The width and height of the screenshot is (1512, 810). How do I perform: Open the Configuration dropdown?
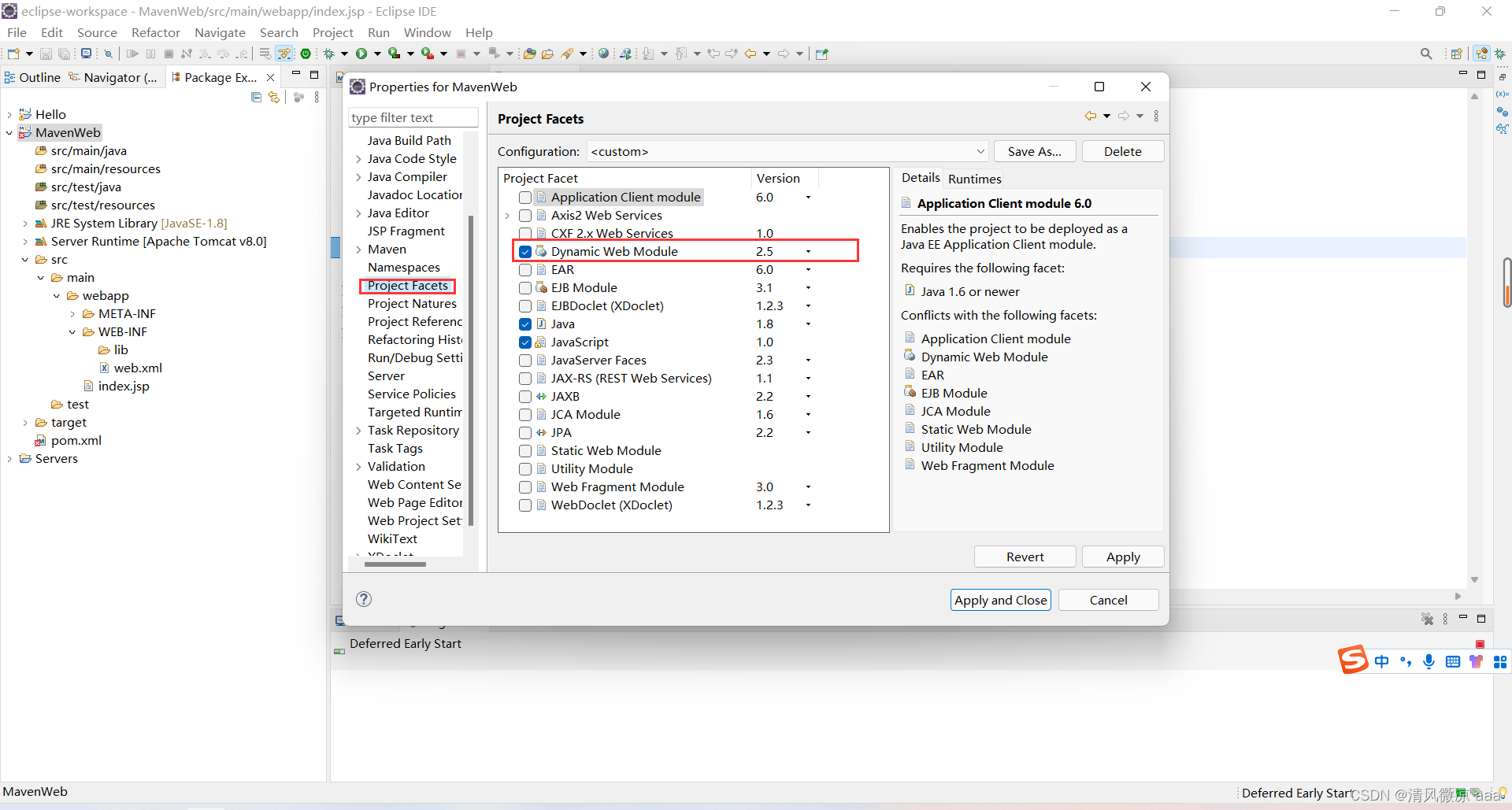coord(979,151)
